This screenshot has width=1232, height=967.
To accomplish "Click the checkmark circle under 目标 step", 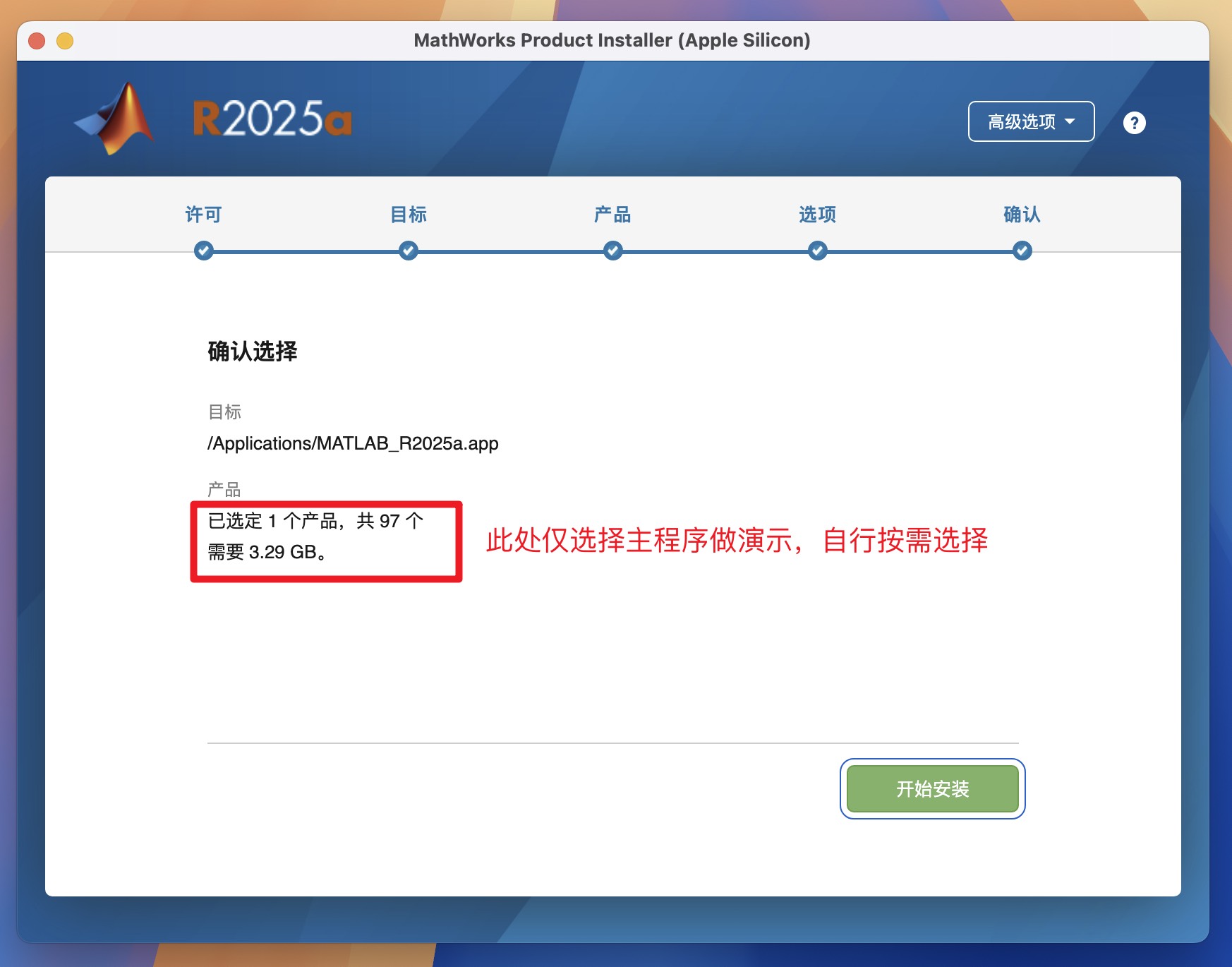I will [408, 251].
